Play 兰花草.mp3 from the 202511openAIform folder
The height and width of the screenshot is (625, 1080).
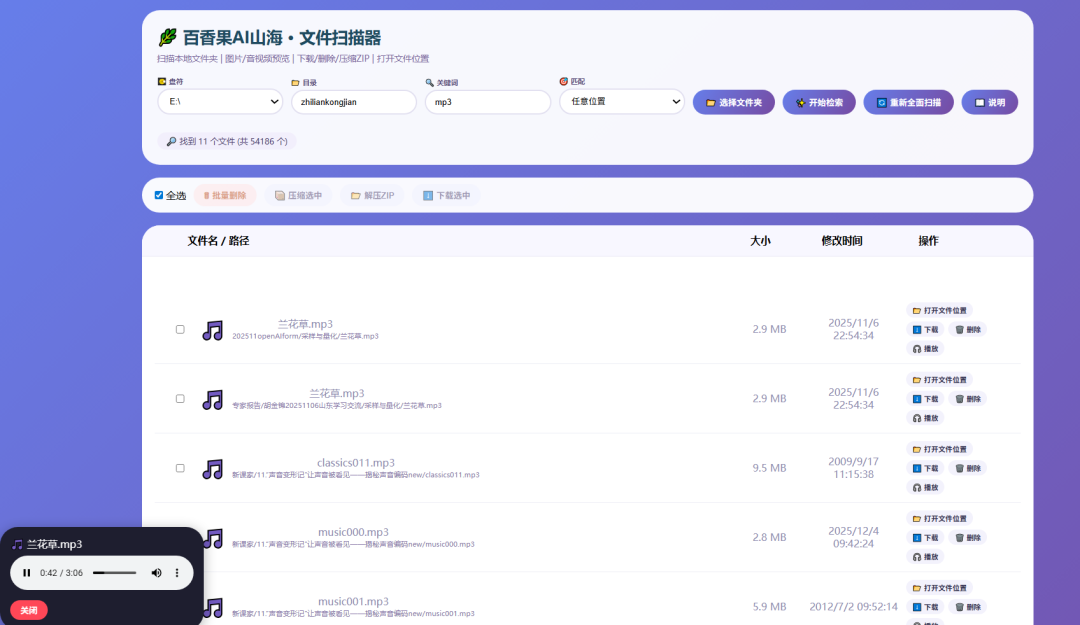coord(925,349)
